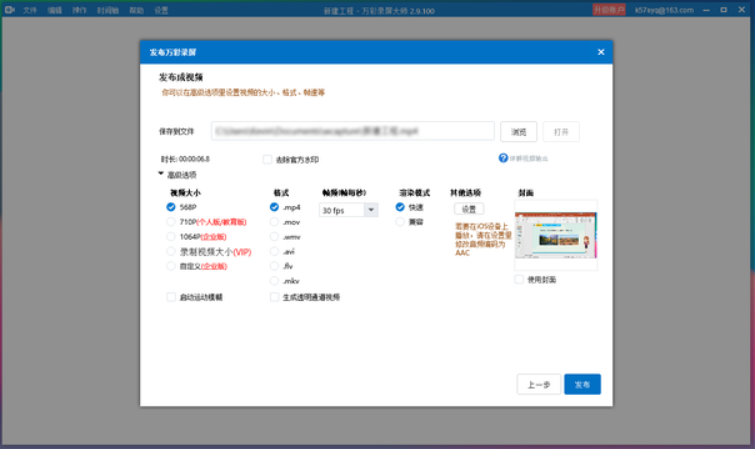This screenshot has width=755, height=449.
Task: Close the 发布万彩录屏 dialog
Action: coord(600,52)
